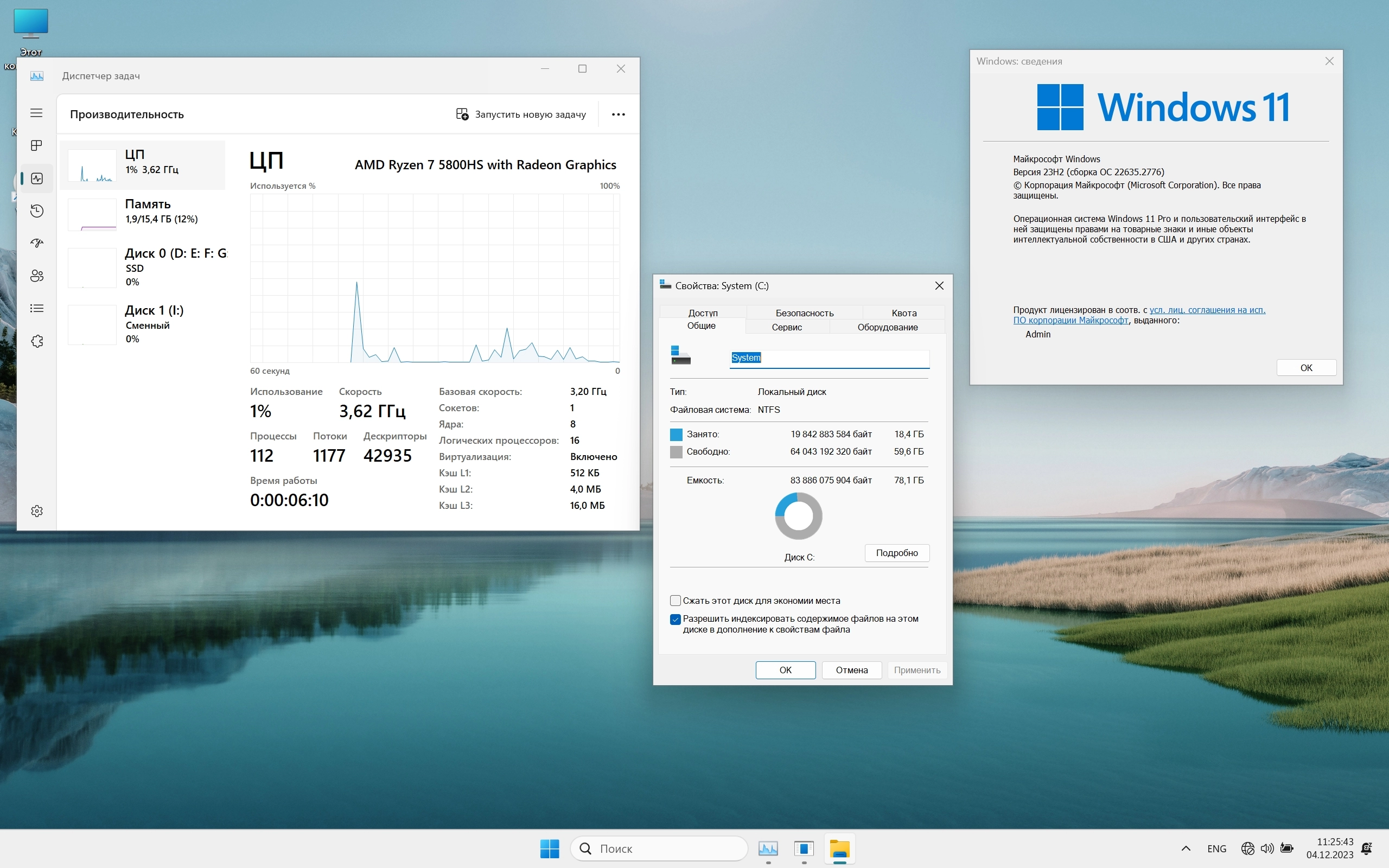Image resolution: width=1389 pixels, height=868 pixels.
Task: Switch to the Оборудование tab
Action: [887, 327]
